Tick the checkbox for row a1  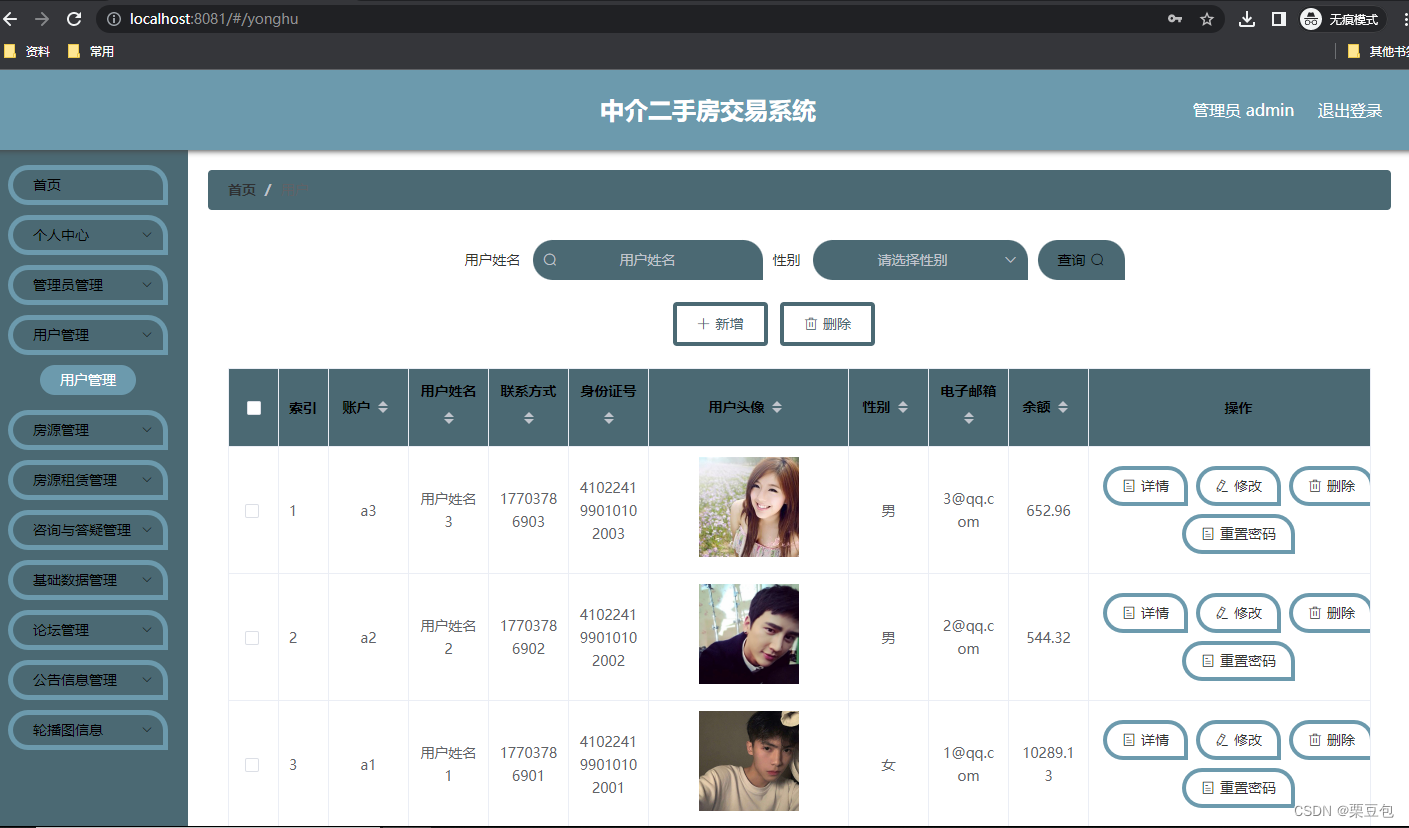252,765
